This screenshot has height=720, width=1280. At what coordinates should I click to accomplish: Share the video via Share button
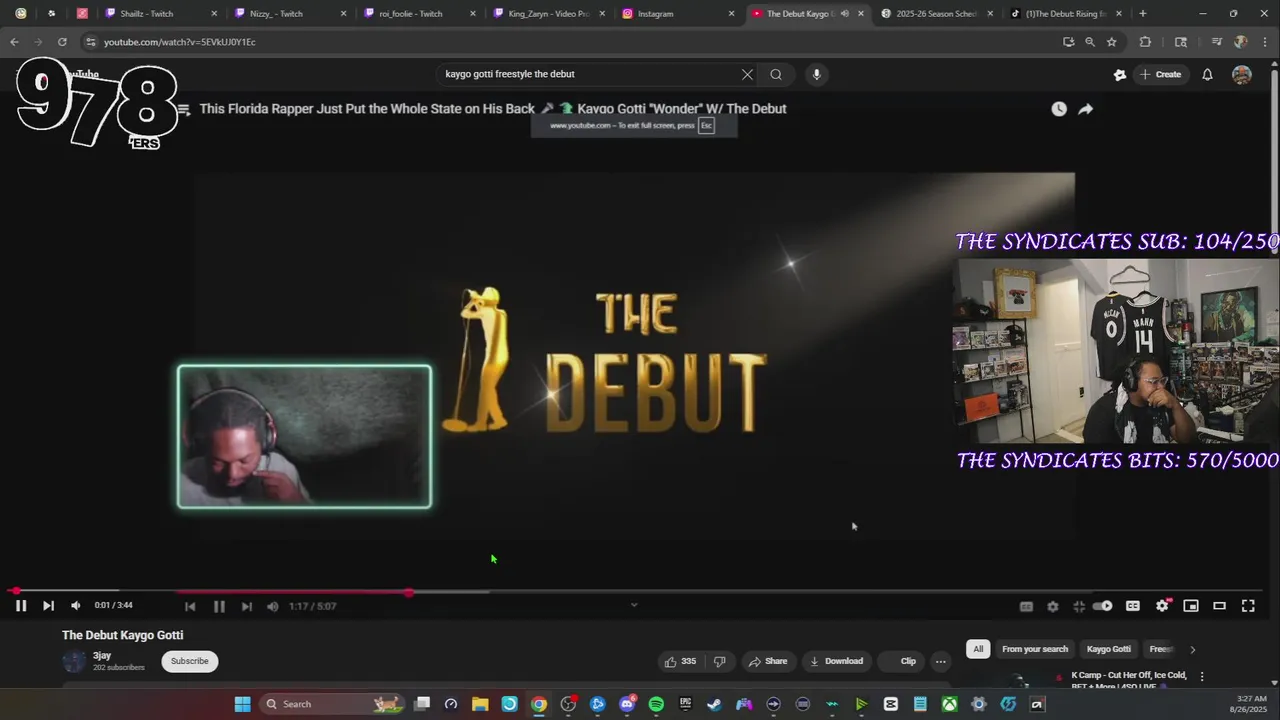point(768,661)
